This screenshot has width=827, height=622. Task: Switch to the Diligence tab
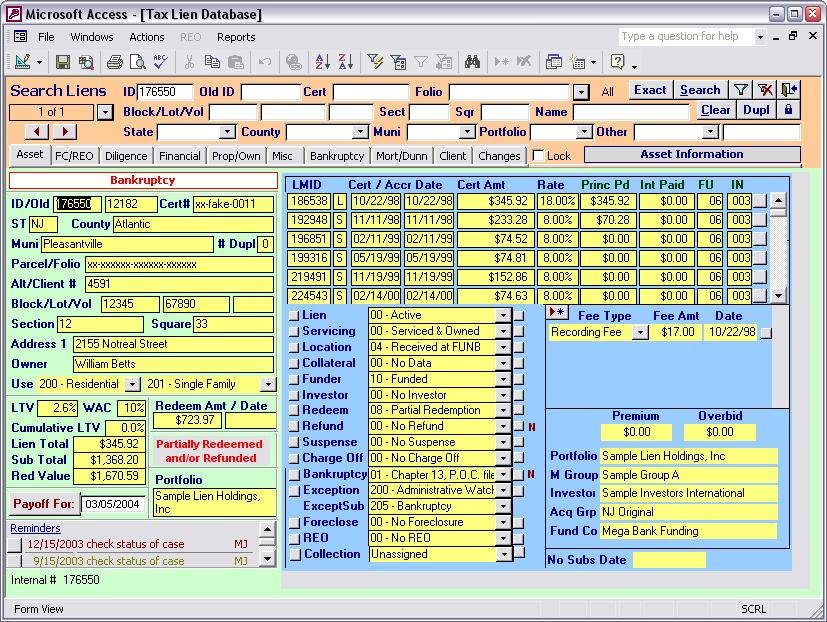pos(126,156)
